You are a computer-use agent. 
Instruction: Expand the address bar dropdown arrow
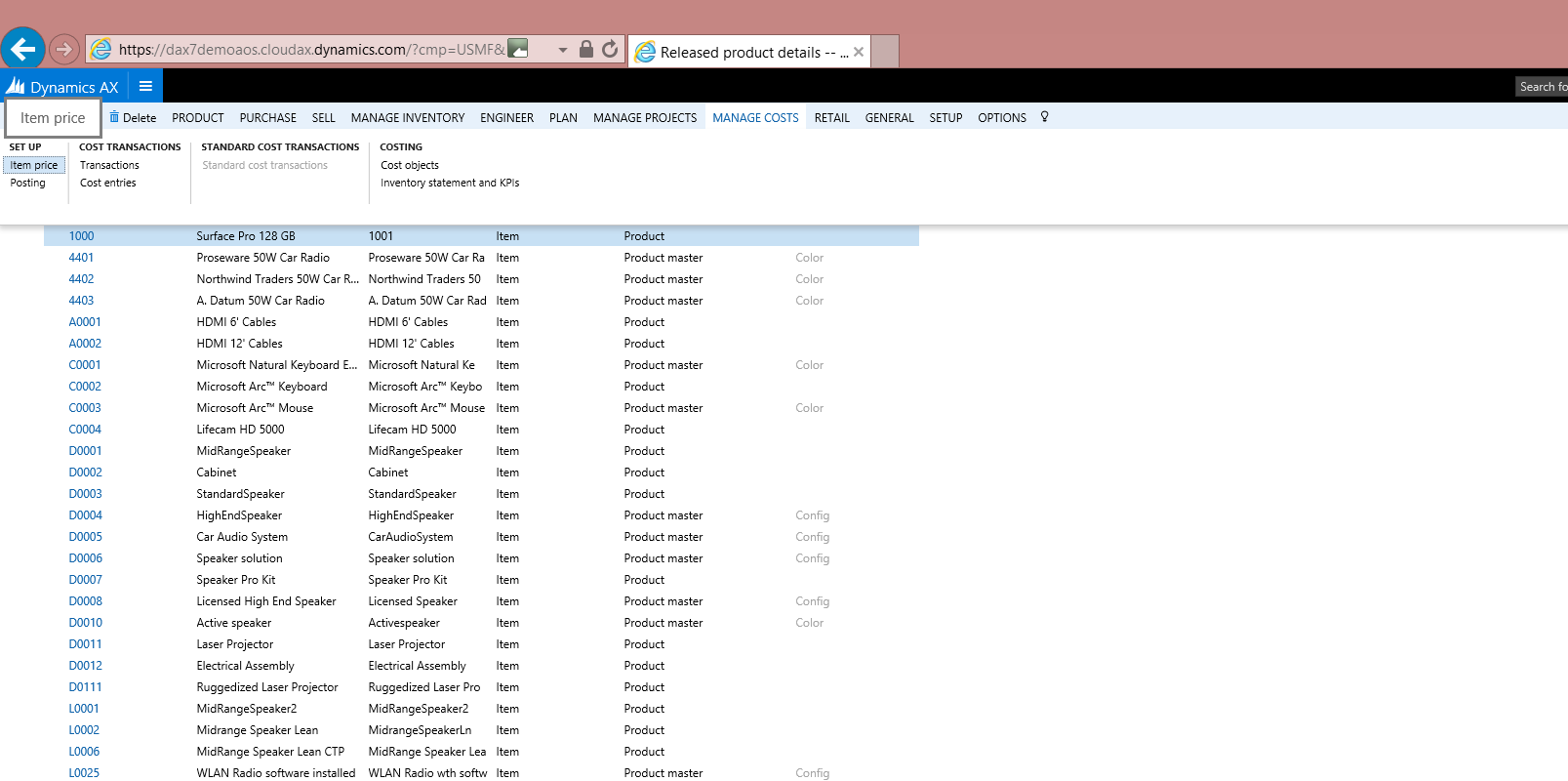tap(563, 50)
